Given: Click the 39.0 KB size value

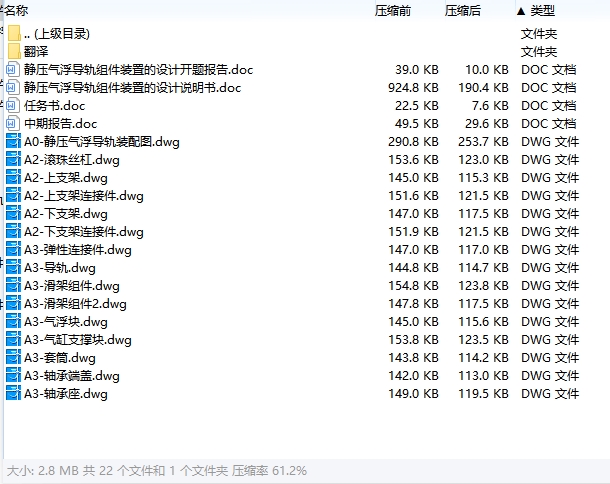Looking at the screenshot, I should [417, 70].
